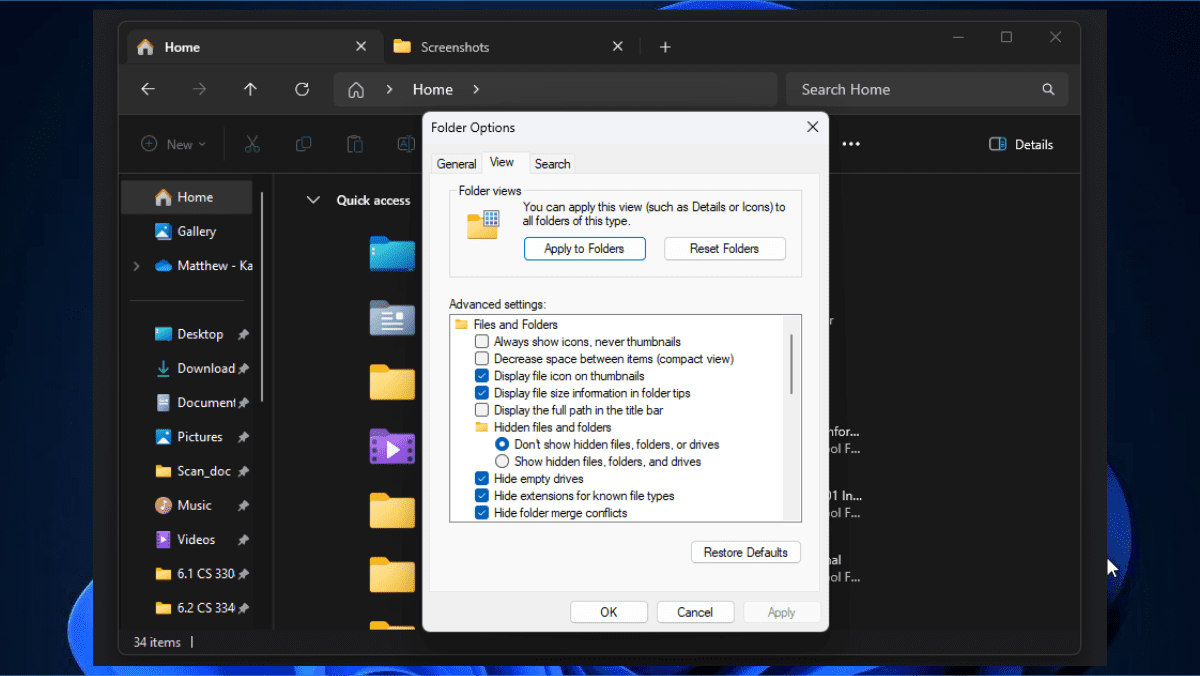Image resolution: width=1200 pixels, height=676 pixels.
Task: Click the Refresh icon in the address bar
Action: (x=302, y=89)
